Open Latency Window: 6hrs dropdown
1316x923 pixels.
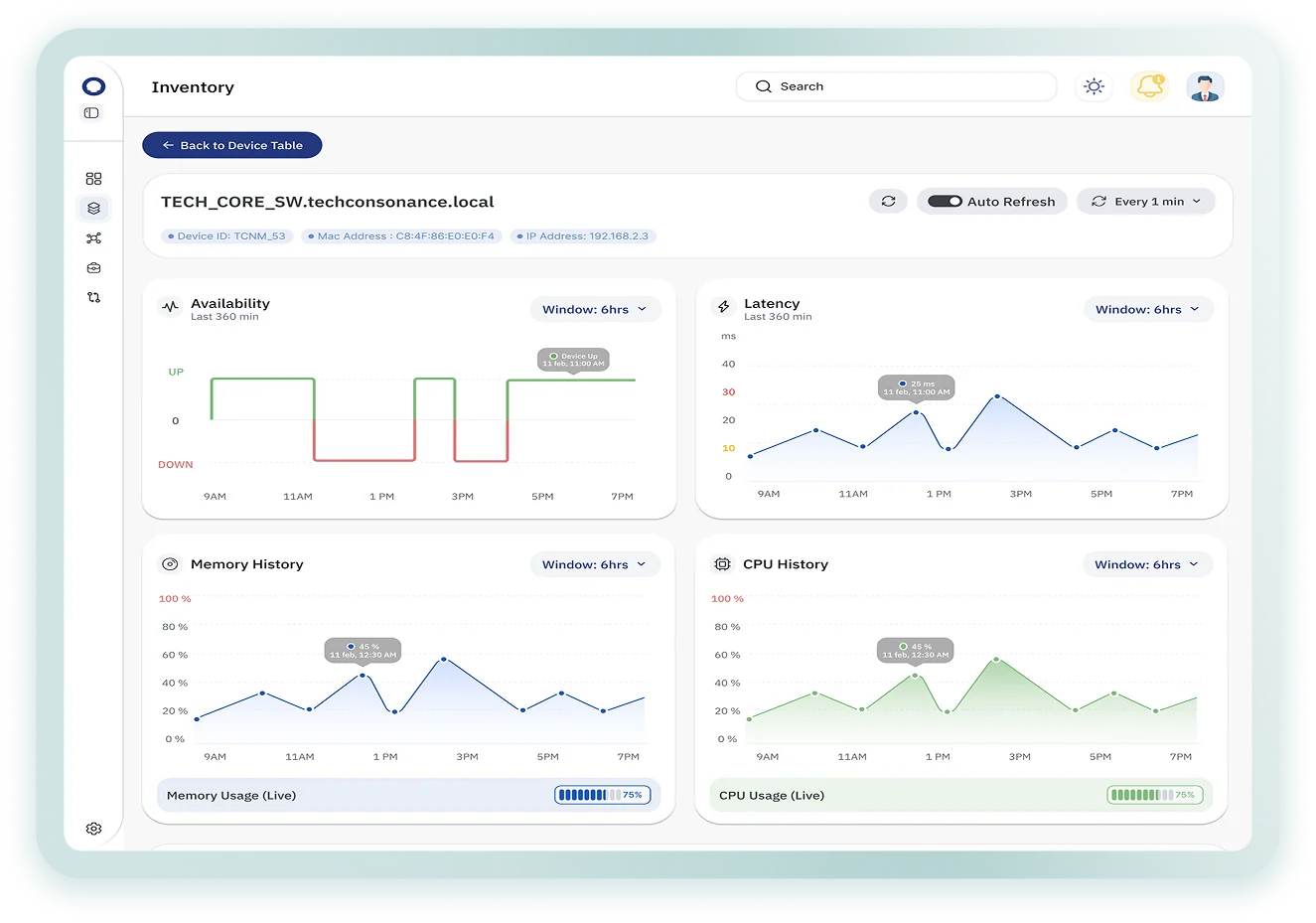(1147, 309)
